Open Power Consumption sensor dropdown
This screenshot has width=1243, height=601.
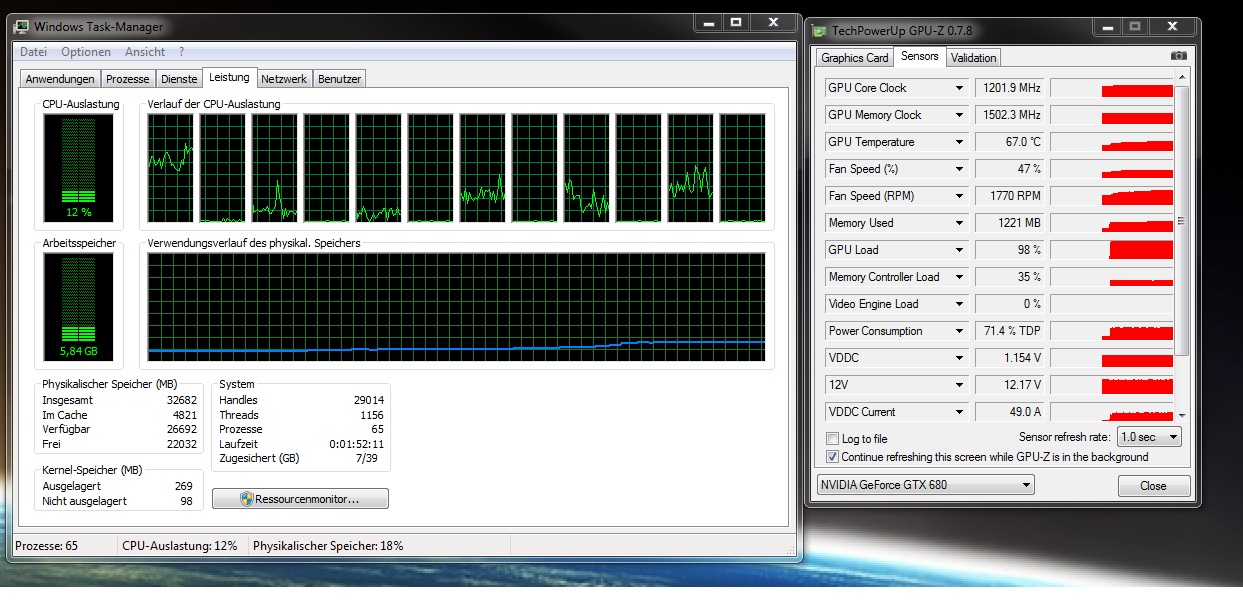959,331
